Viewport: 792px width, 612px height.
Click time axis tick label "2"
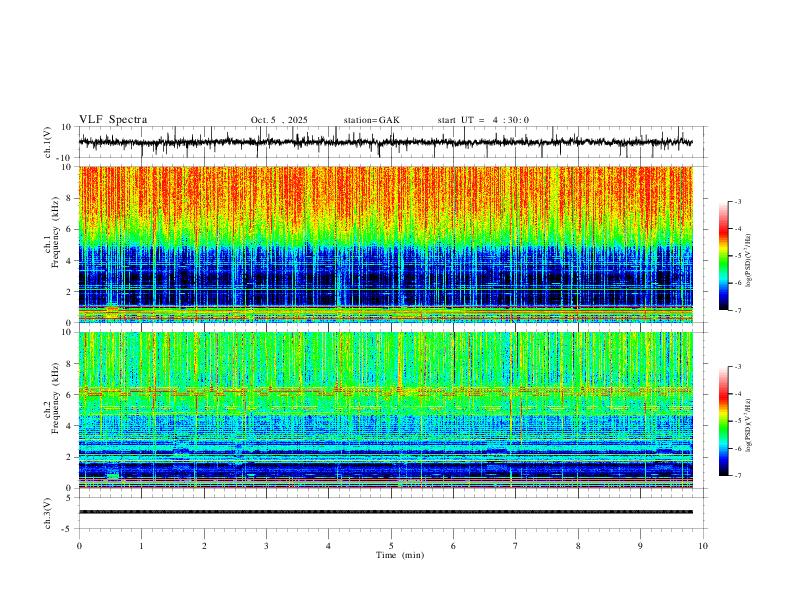click(204, 546)
